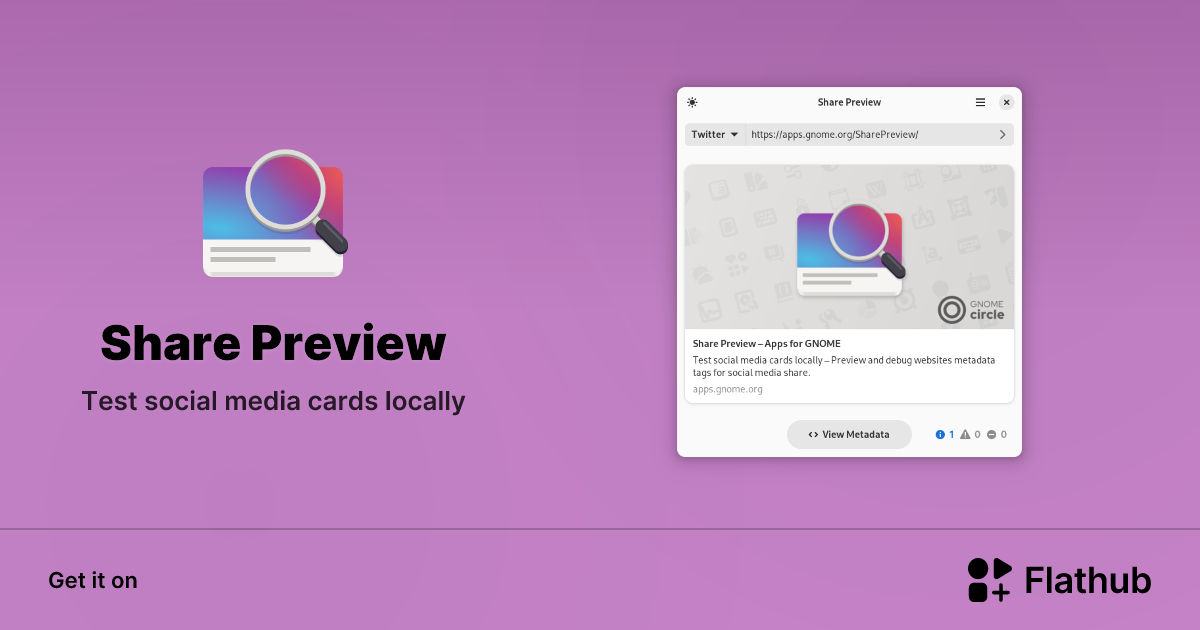The height and width of the screenshot is (630, 1200).
Task: Expand the platform selector chevron
Action: point(737,134)
